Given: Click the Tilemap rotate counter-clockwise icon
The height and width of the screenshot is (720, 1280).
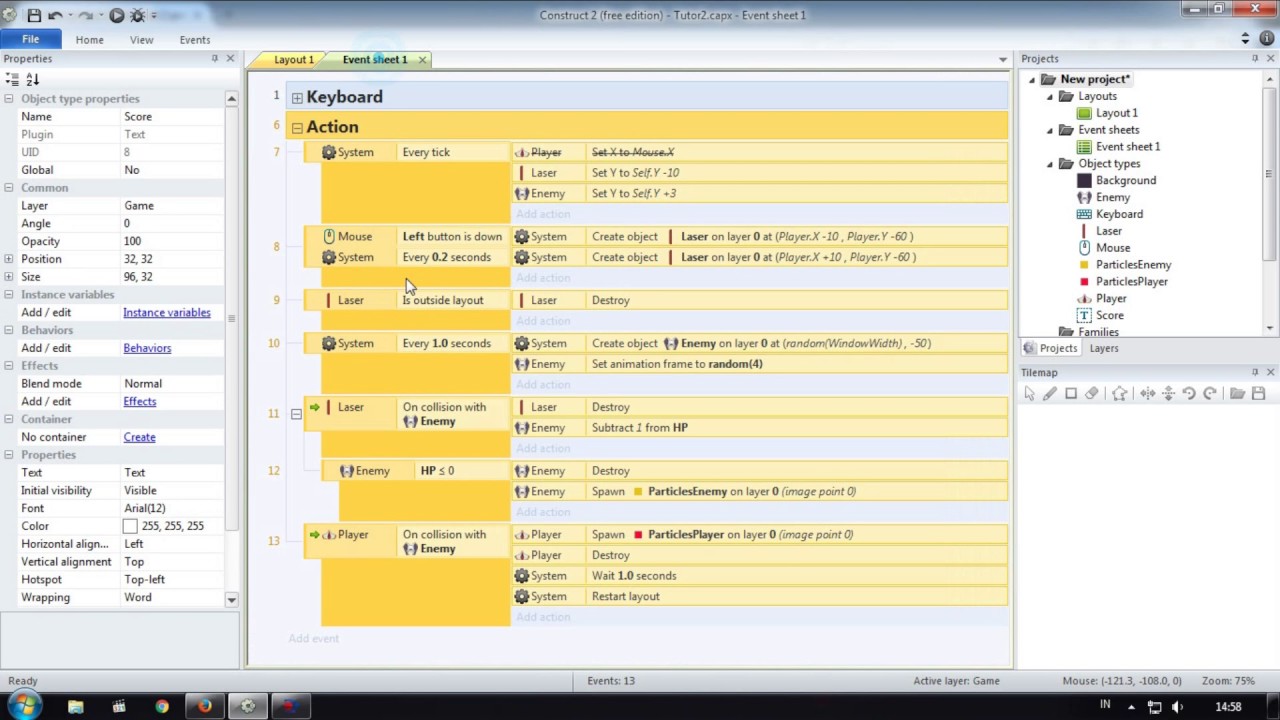Looking at the screenshot, I should coord(1189,394).
